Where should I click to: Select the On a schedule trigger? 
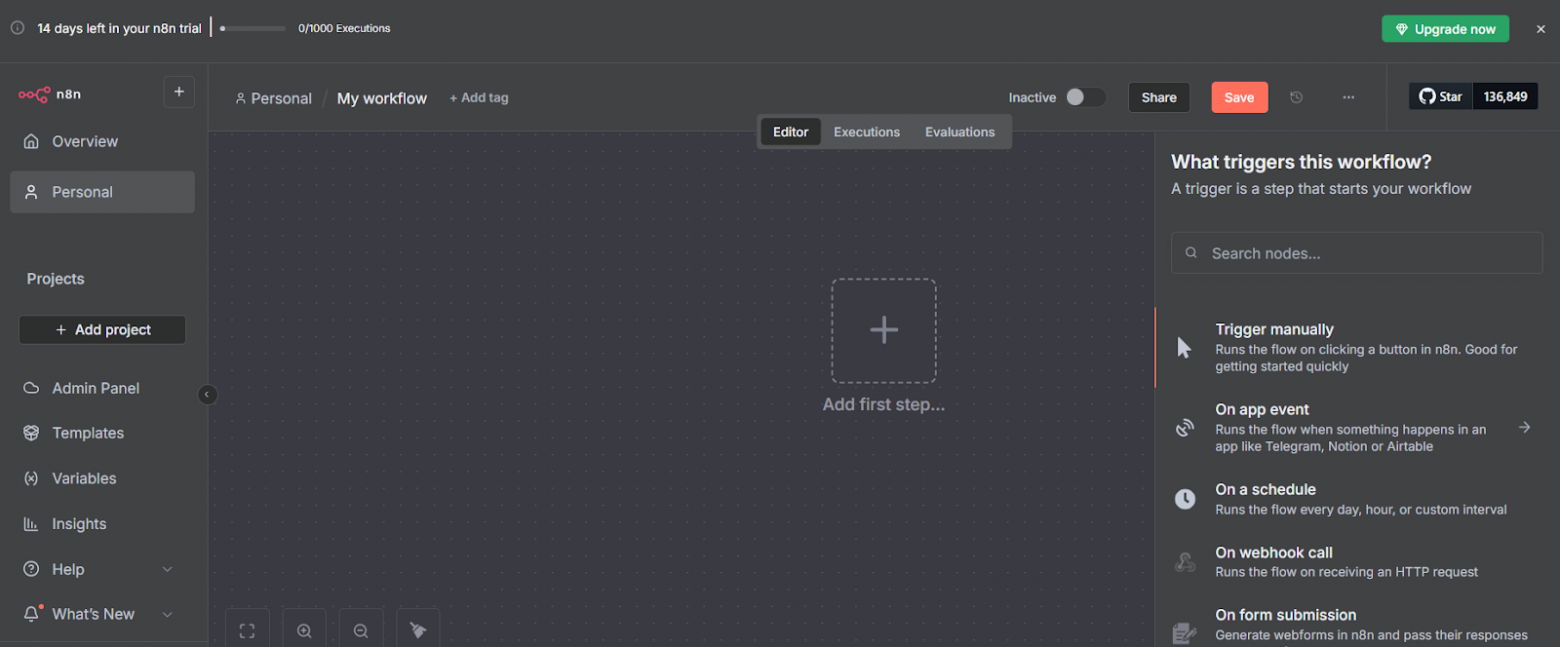click(1357, 499)
